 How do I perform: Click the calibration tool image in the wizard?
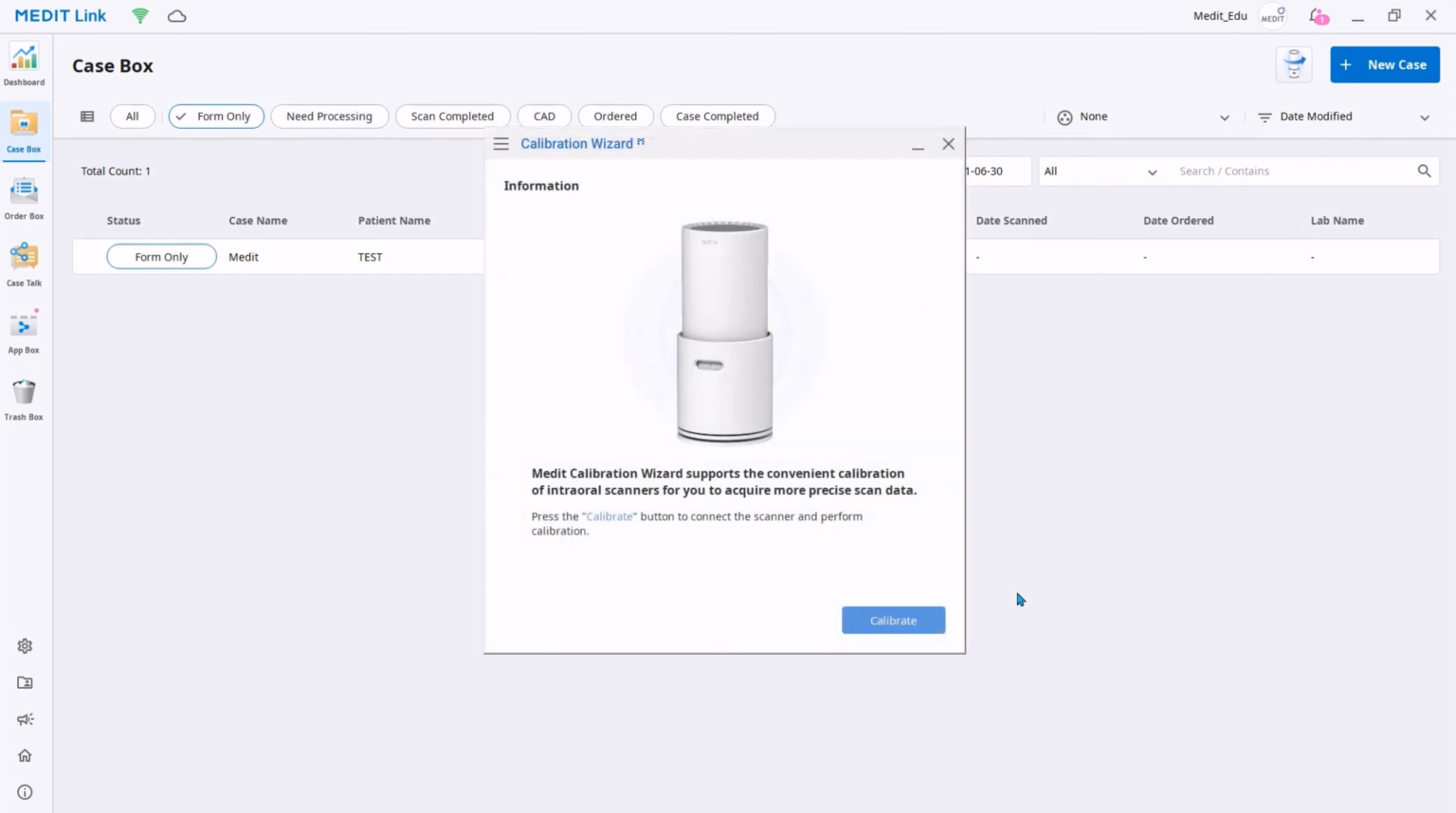725,332
